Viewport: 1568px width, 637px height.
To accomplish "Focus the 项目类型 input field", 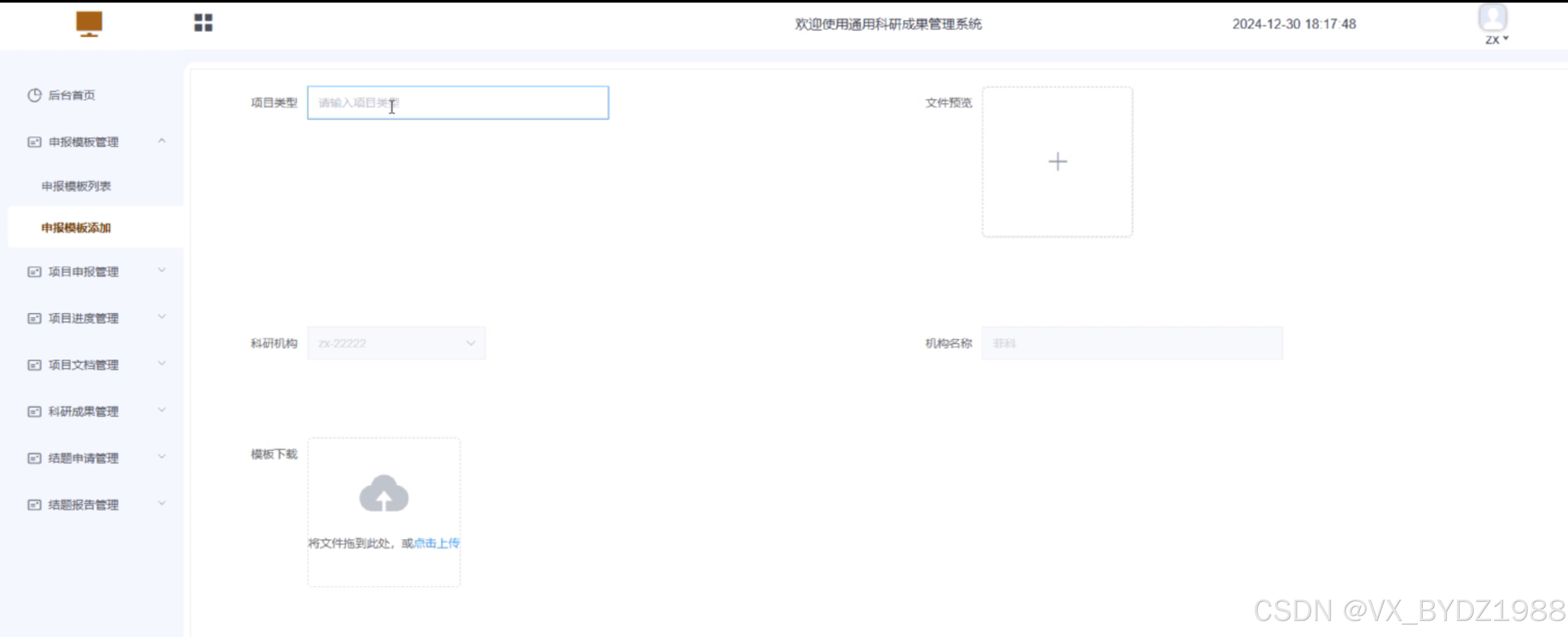I will tap(458, 103).
